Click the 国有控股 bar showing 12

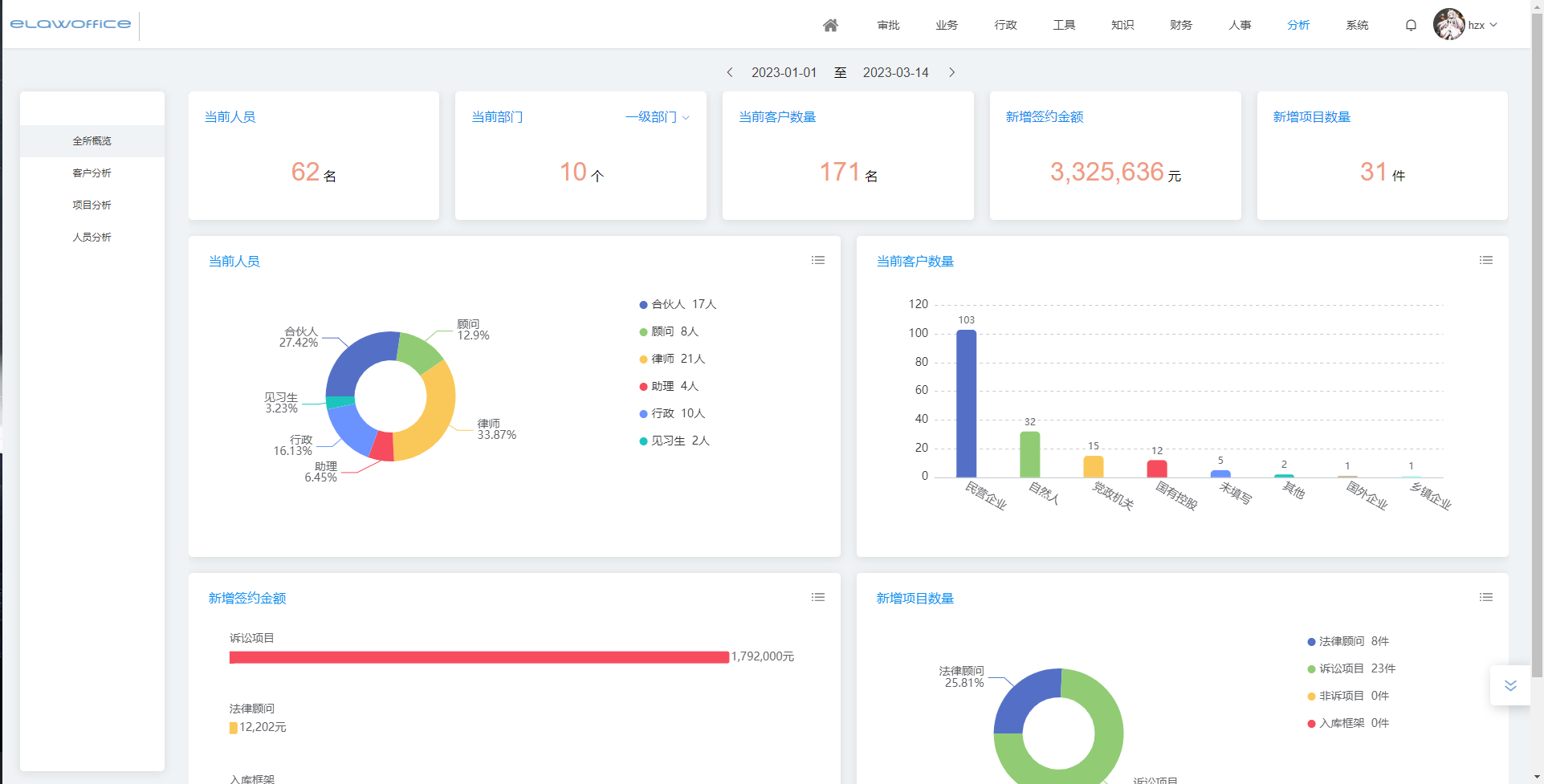point(1157,469)
